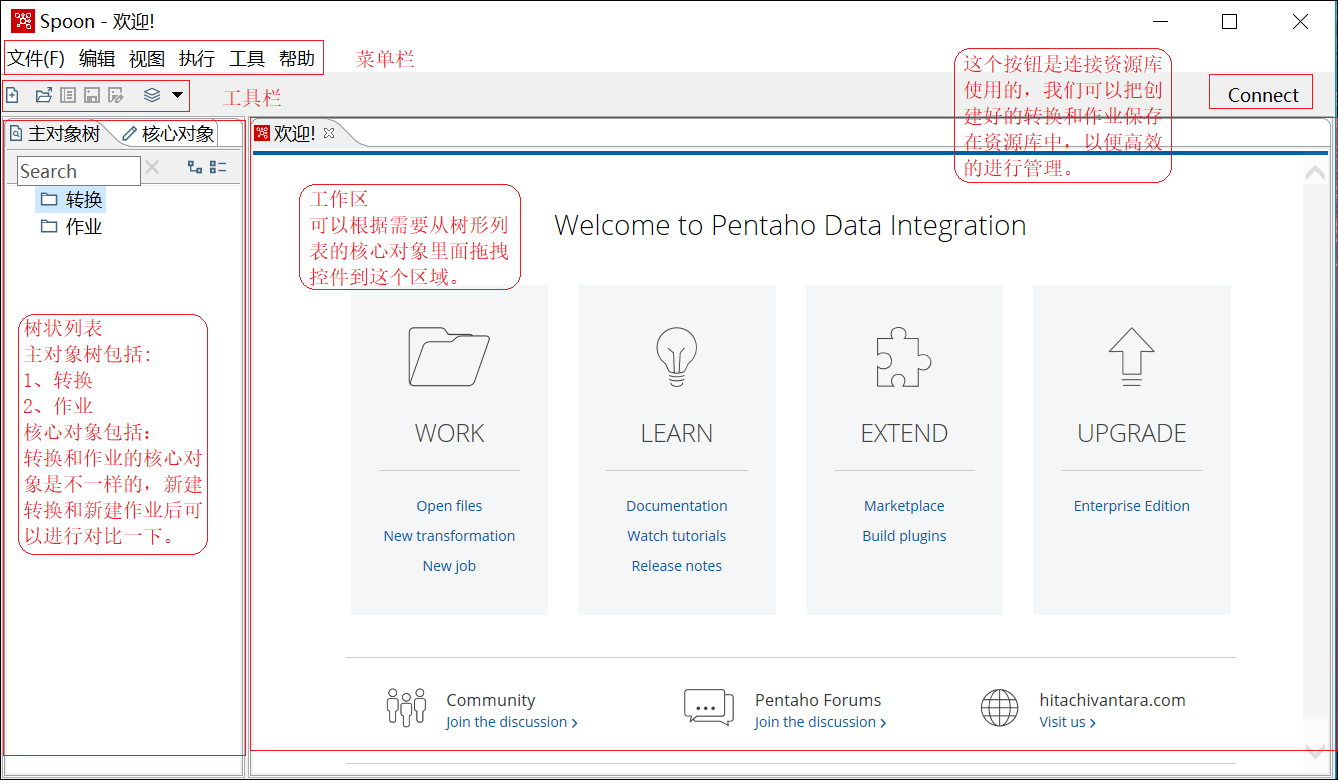Open the Documentation link
The image size is (1338, 780).
click(677, 506)
